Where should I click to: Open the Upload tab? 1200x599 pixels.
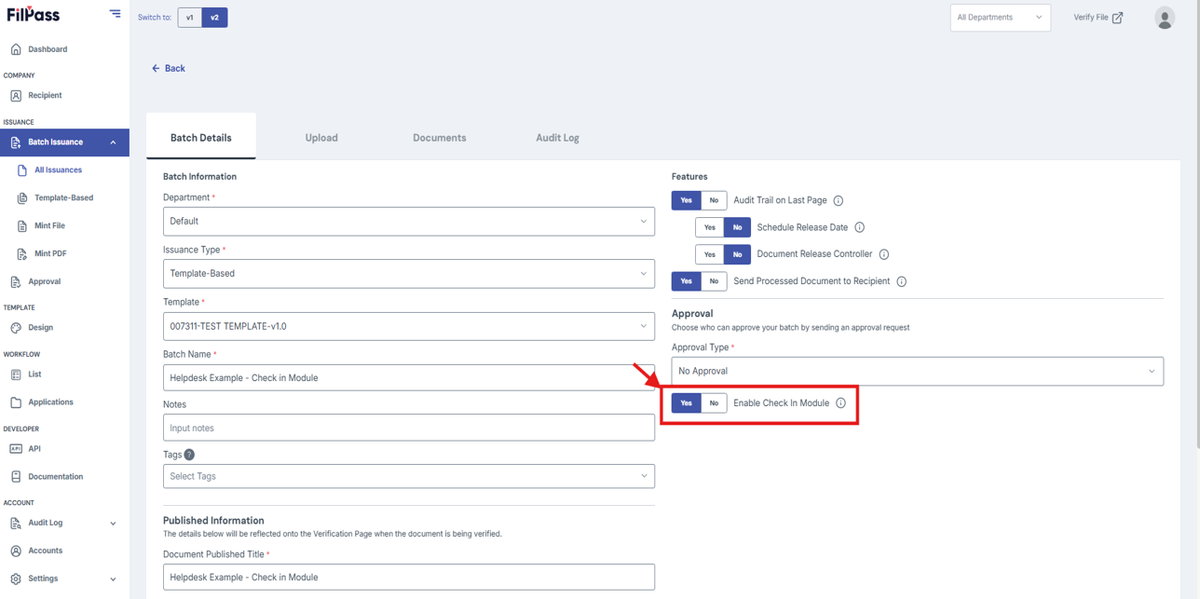[321, 137]
